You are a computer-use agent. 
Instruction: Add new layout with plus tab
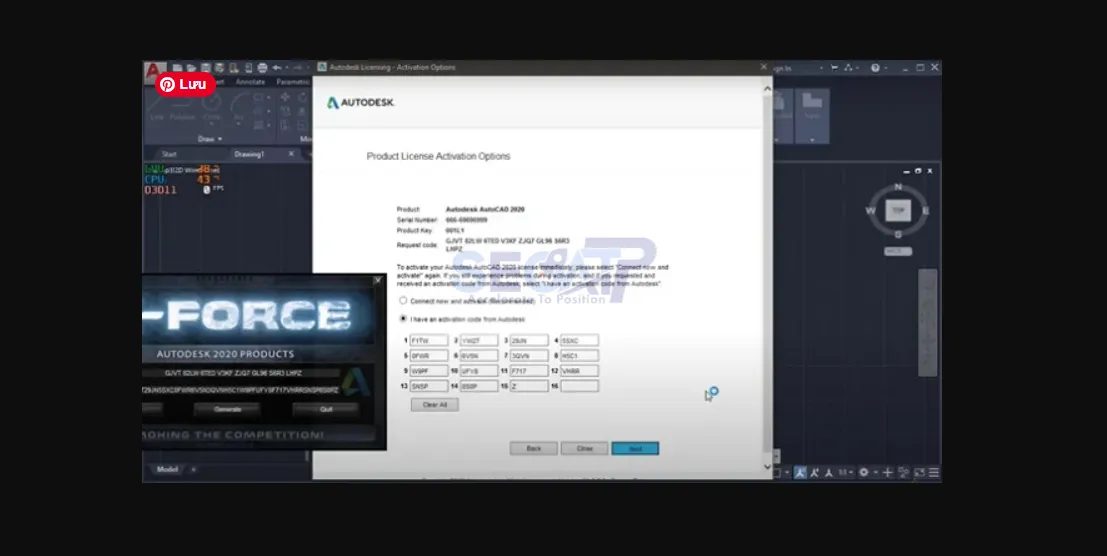(x=193, y=469)
